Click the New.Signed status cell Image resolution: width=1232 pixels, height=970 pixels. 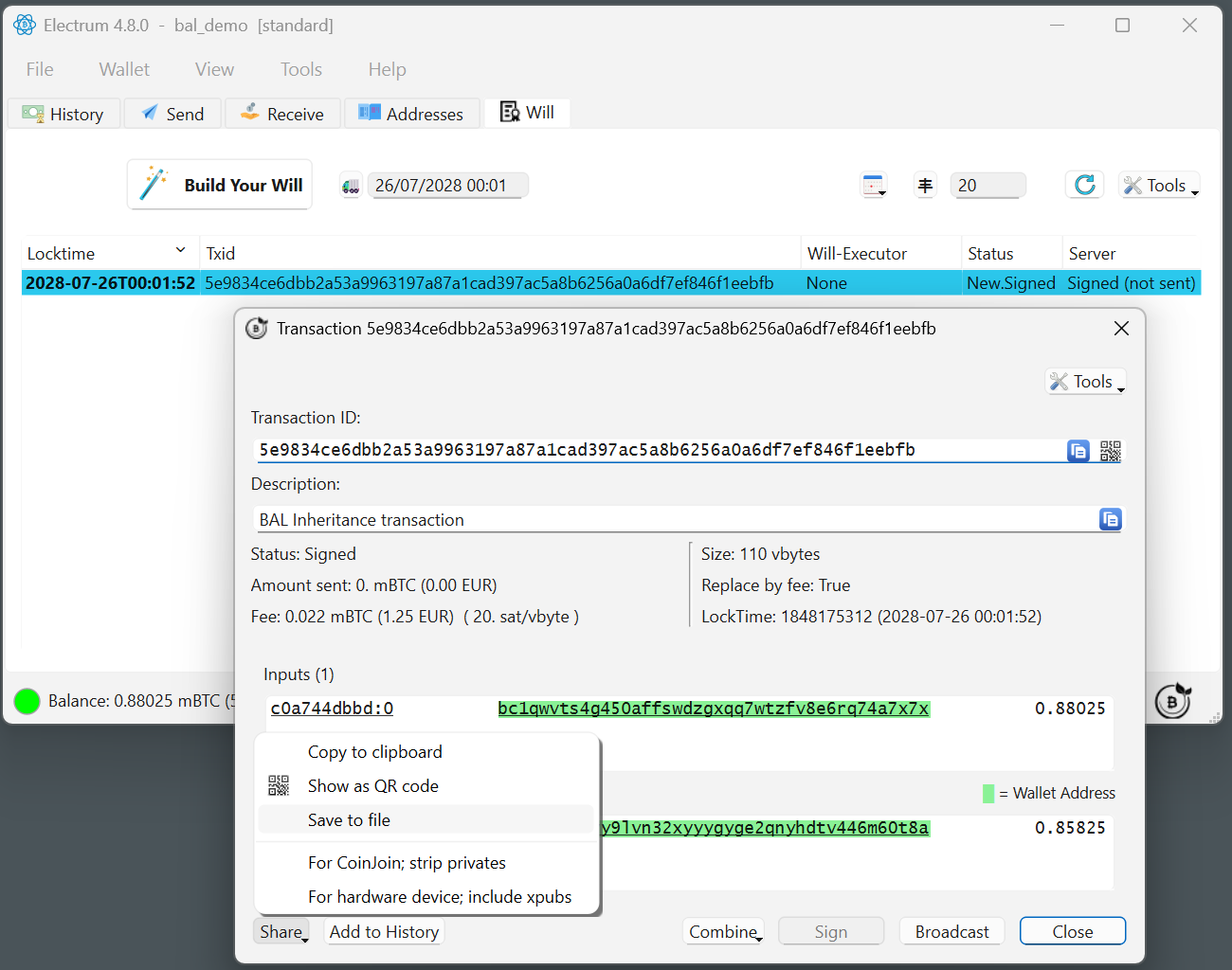pyautogui.click(x=1011, y=283)
